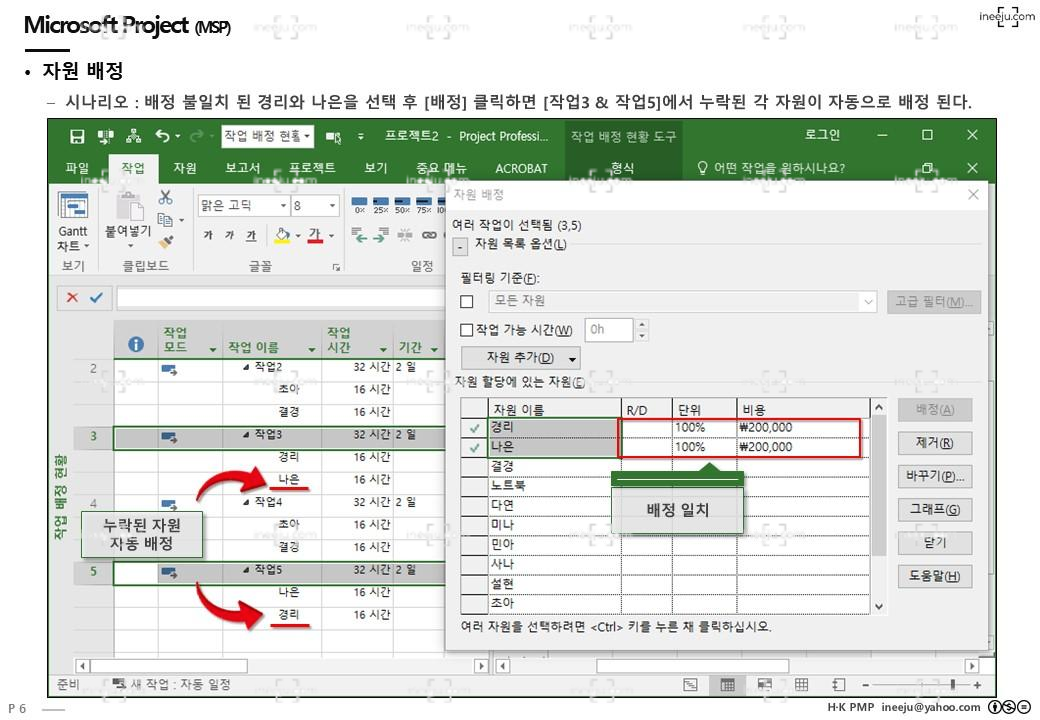Apply underline with the underlined 가 icon
Image resolution: width=1040 pixels, height=720 pixels.
[251, 235]
